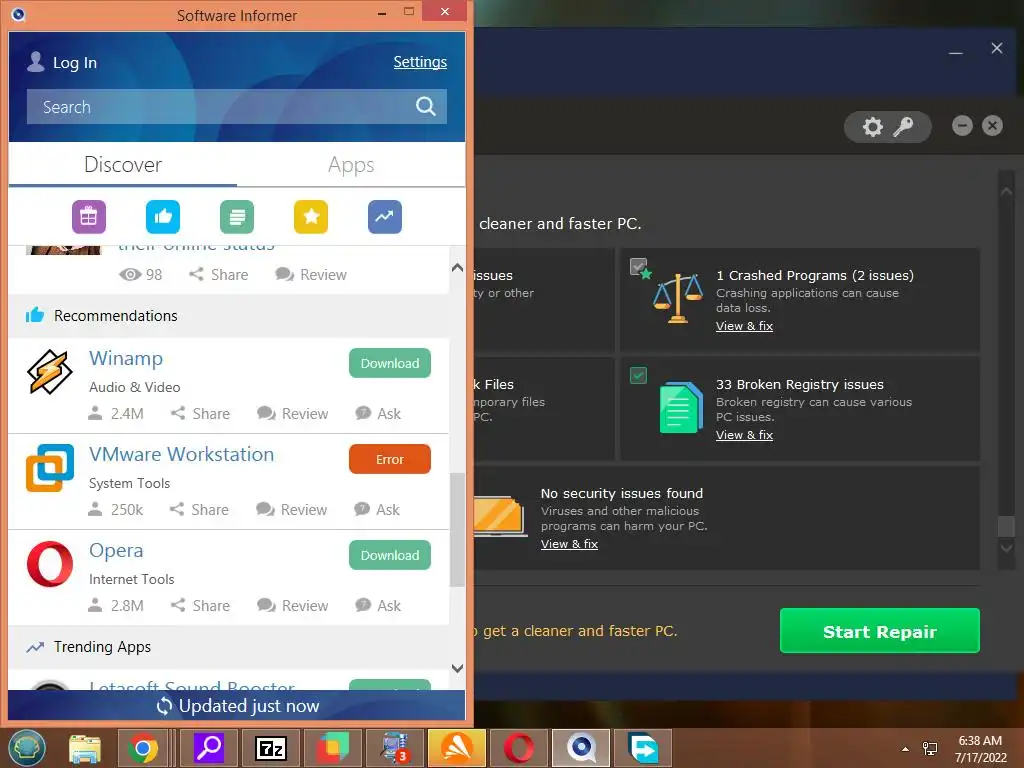Screen dimensions: 1024x768
Task: Switch to the Apps tab
Action: click(x=351, y=165)
